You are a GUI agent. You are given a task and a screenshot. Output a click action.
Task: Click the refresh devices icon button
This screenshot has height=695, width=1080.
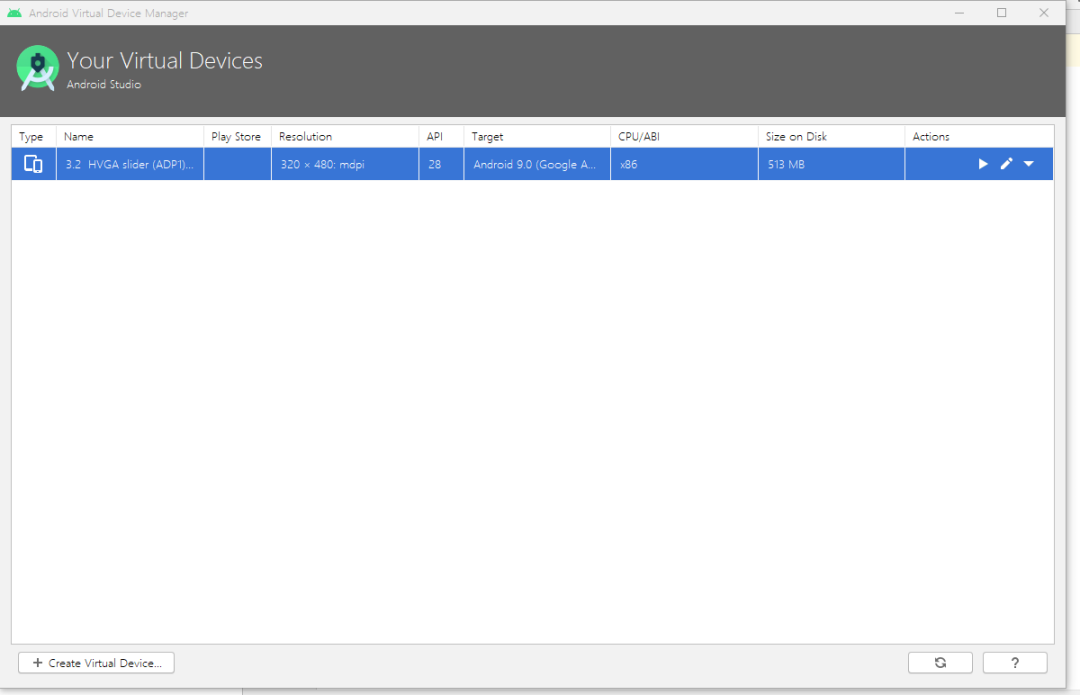point(940,663)
